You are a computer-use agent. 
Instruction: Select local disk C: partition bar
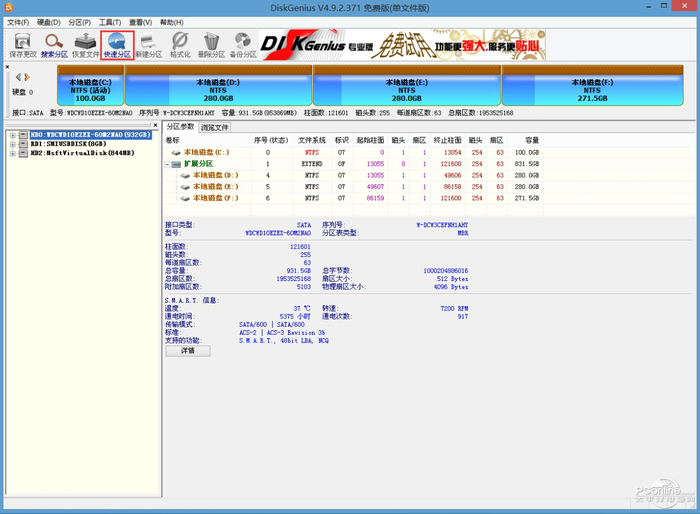pos(90,86)
